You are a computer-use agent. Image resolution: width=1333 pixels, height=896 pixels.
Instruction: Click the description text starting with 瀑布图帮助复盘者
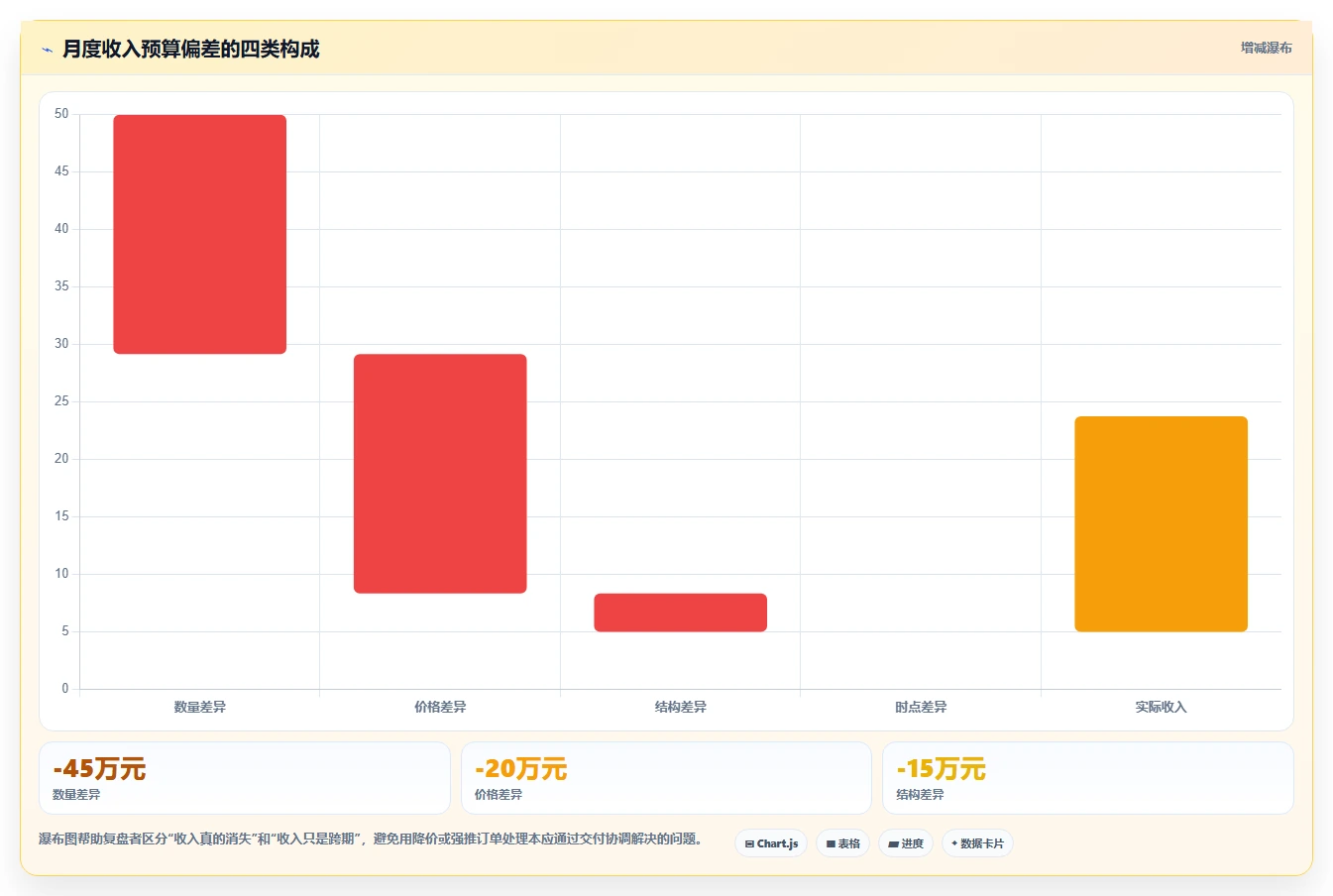click(x=373, y=840)
